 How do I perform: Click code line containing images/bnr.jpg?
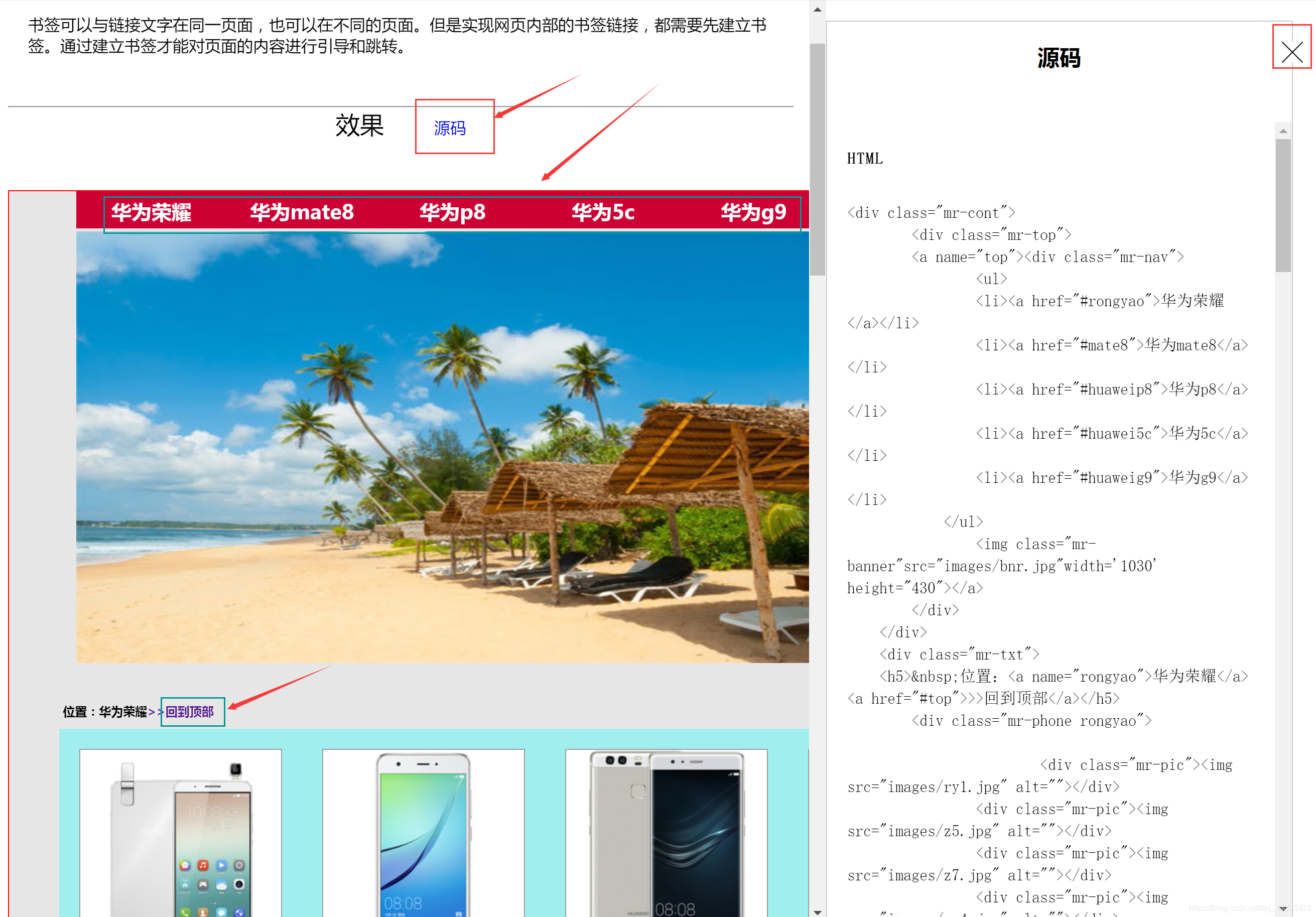[1001, 566]
